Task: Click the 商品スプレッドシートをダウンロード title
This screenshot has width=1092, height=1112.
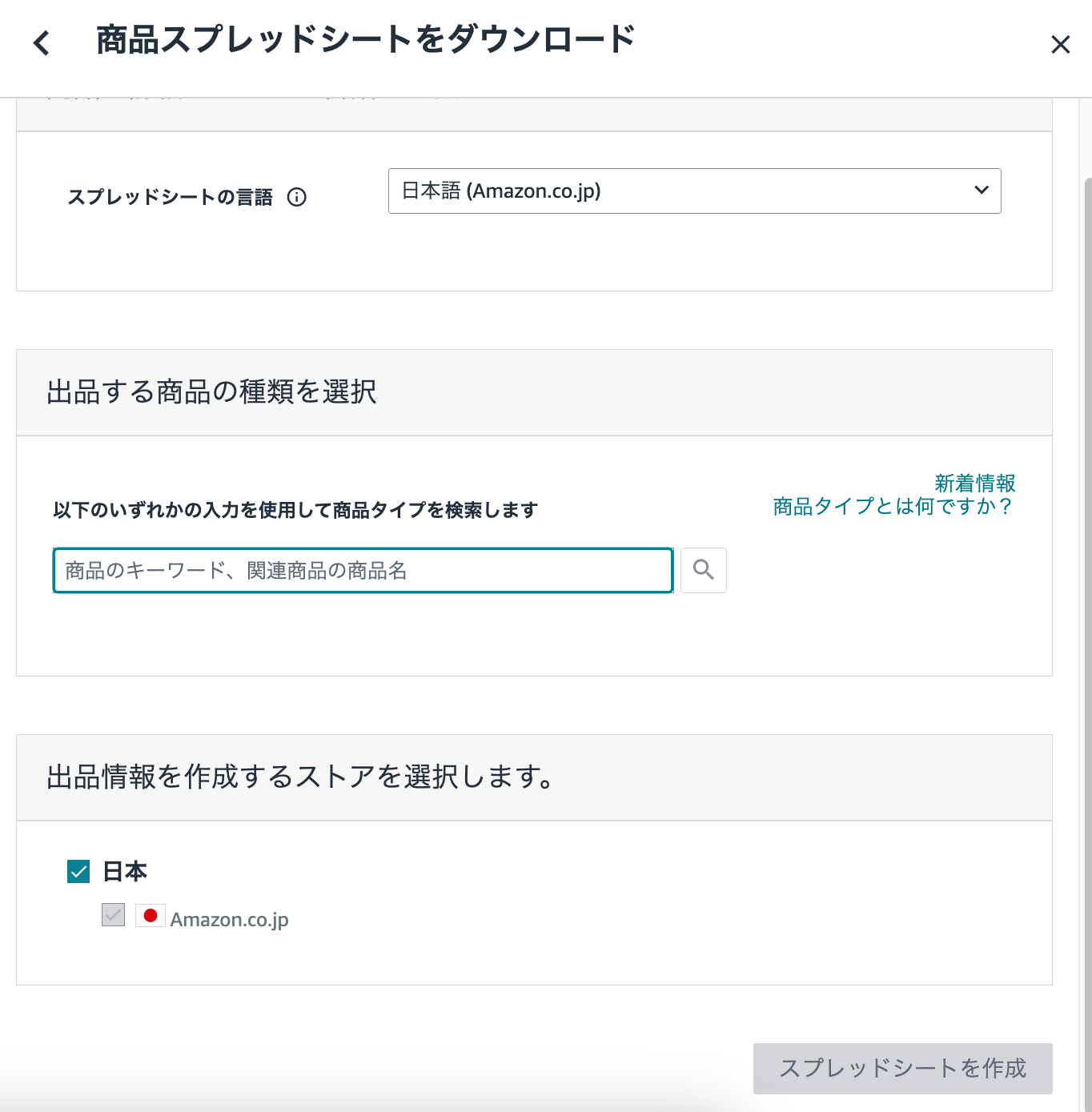Action: pyautogui.click(x=365, y=40)
